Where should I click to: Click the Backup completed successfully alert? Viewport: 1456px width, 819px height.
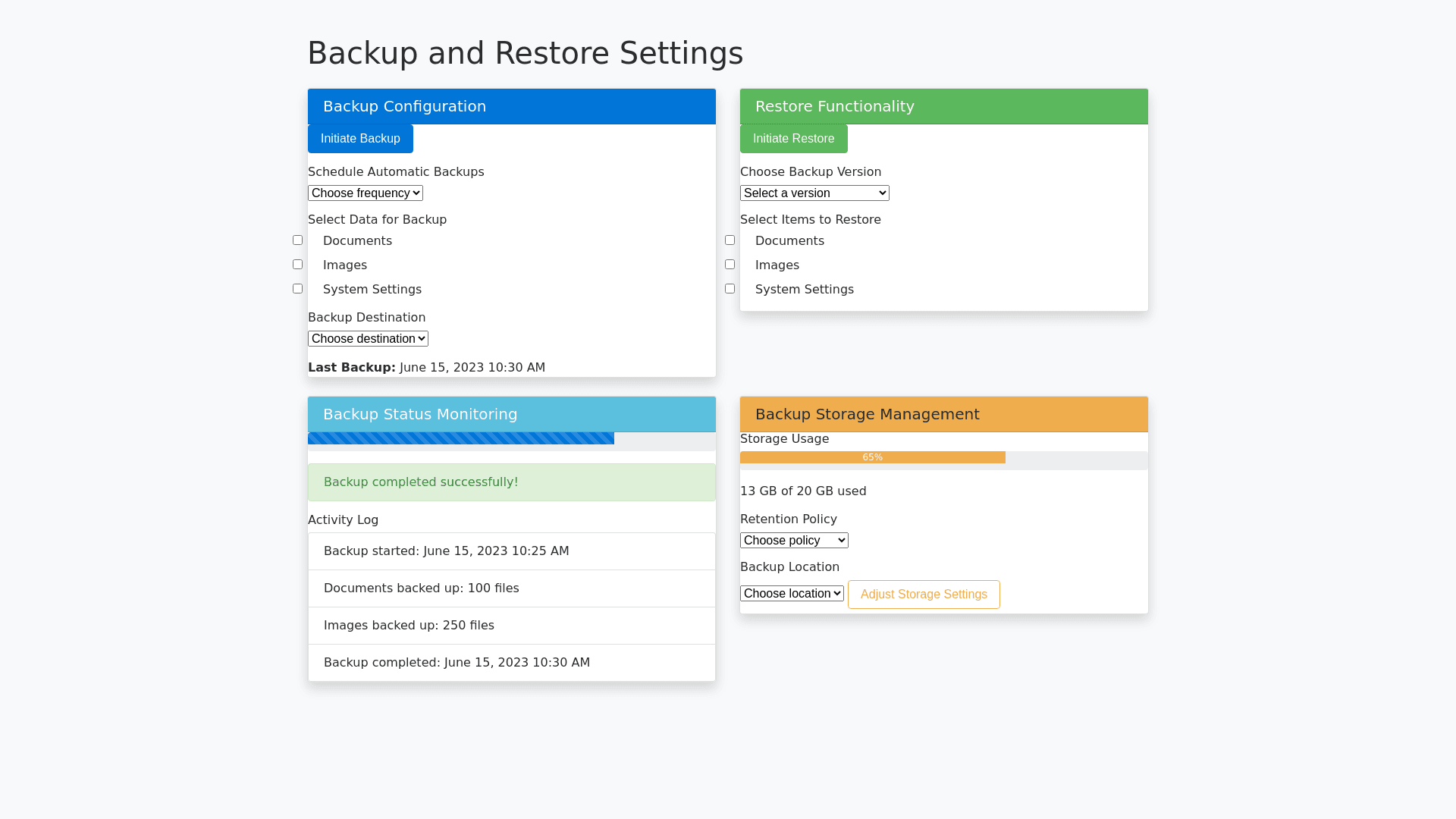tap(511, 482)
